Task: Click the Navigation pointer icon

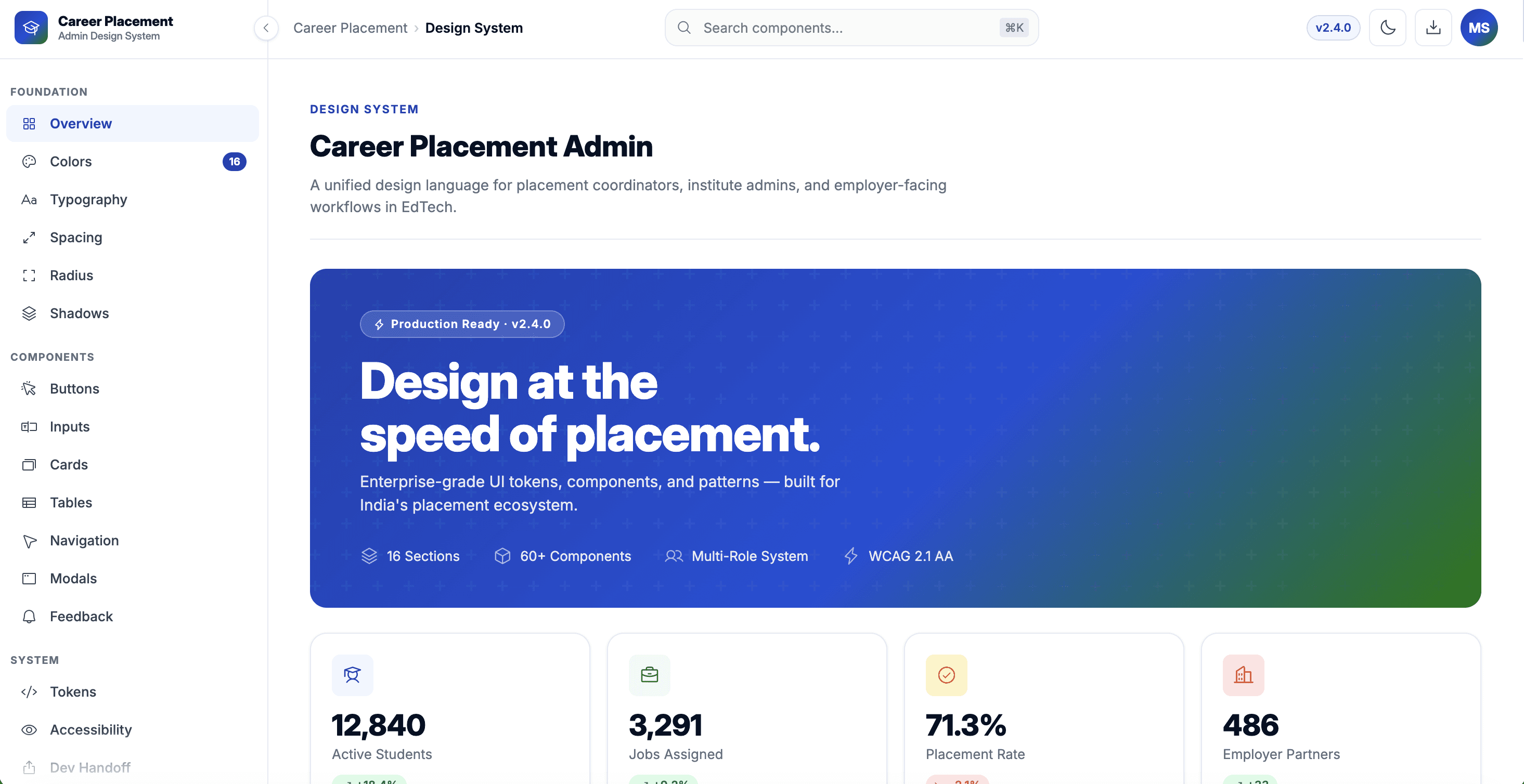Action: (x=29, y=540)
